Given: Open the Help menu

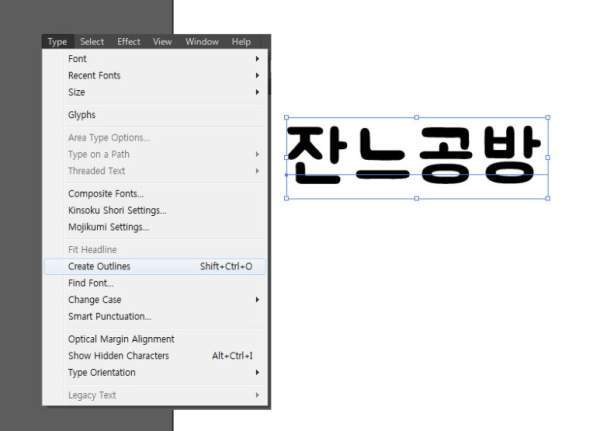Looking at the screenshot, I should pyautogui.click(x=241, y=42).
